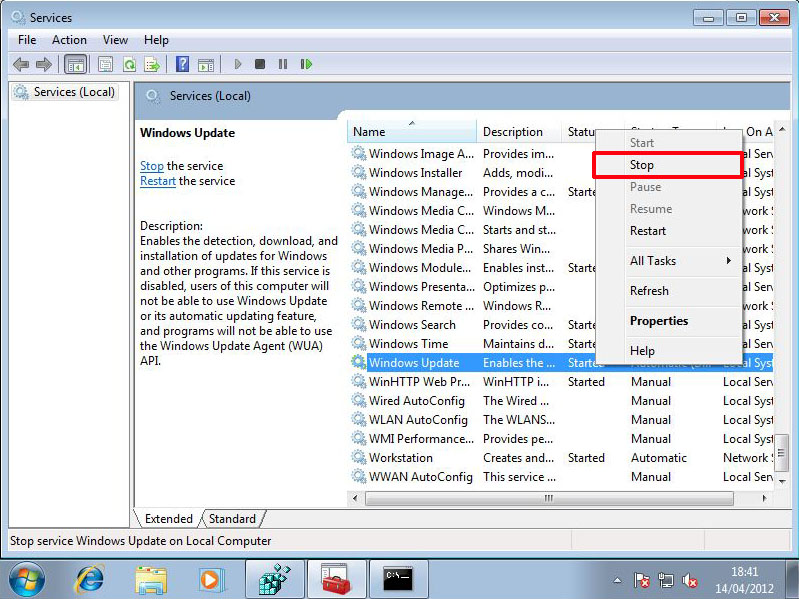The height and width of the screenshot is (599, 799).
Task: Select Services (Local) in console tree
Action: pyautogui.click(x=66, y=92)
